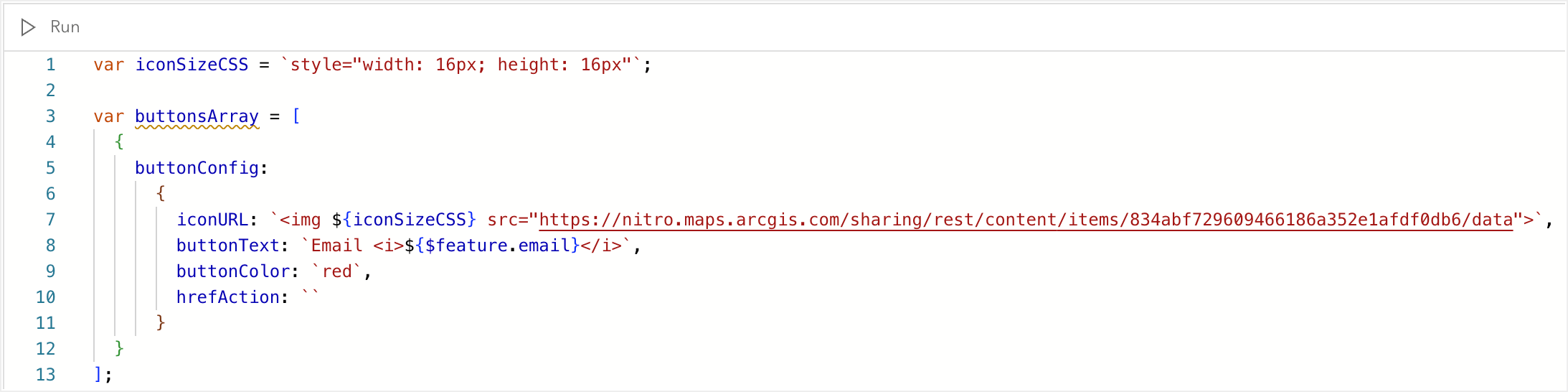Open the nitro.maps.arcgis.com URL link
The image size is (1568, 392).
1026,220
